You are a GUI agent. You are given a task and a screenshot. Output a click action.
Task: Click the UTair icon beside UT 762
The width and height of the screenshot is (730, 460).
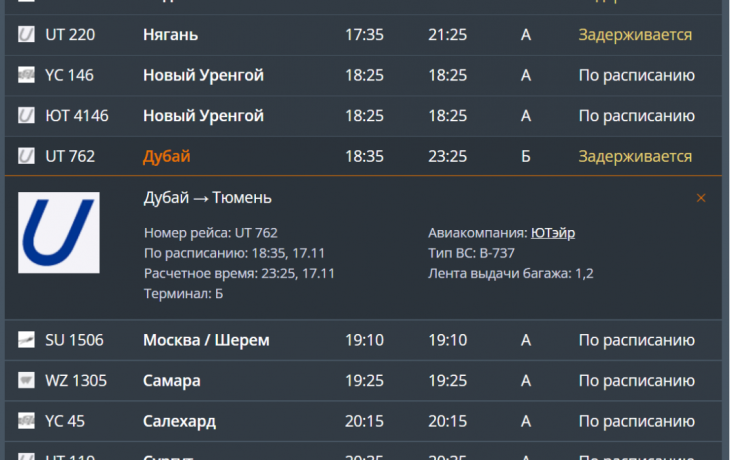[x=27, y=157]
